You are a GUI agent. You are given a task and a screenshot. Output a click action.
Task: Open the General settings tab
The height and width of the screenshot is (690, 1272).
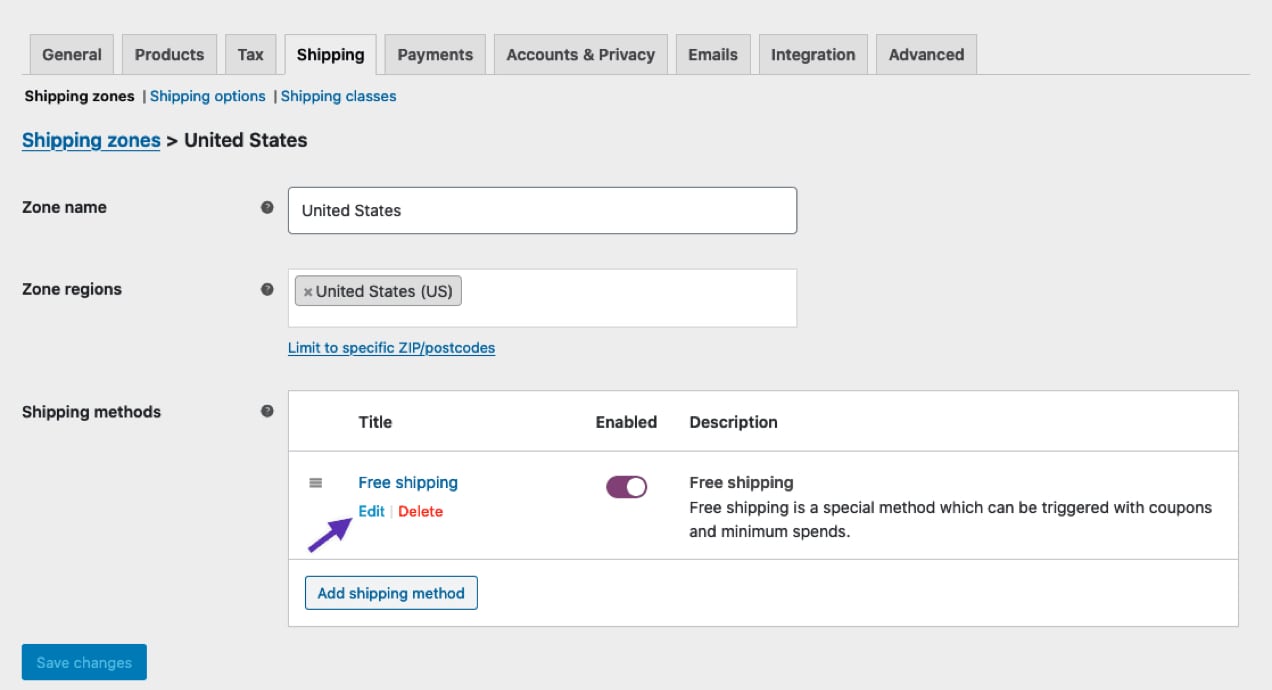click(71, 54)
